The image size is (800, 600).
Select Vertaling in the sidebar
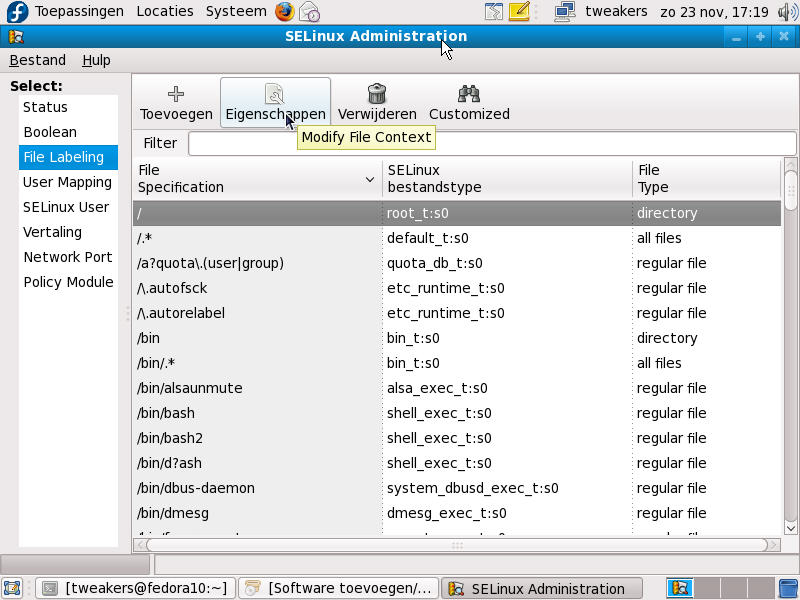(x=68, y=232)
